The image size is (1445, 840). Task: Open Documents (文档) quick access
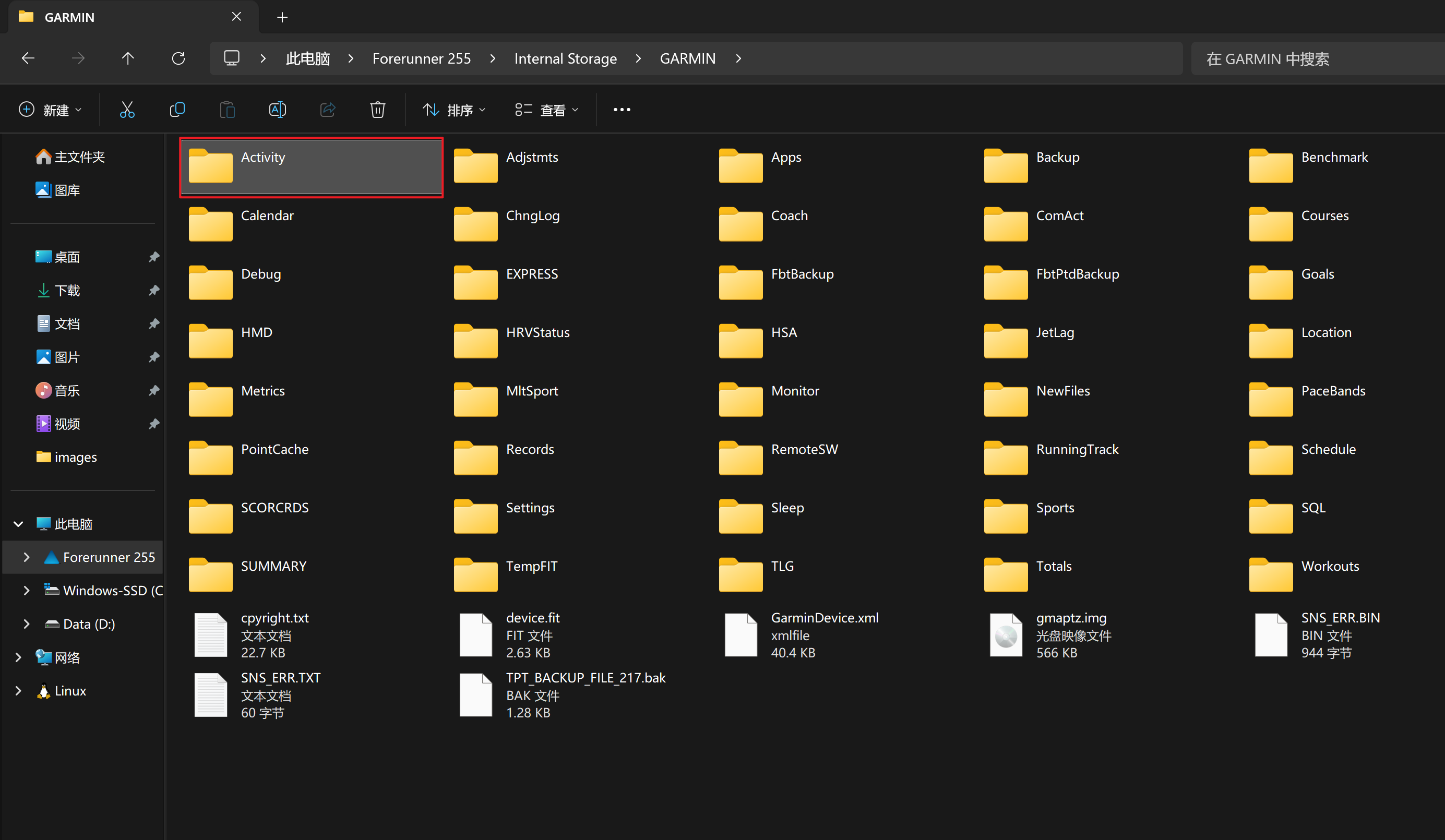coord(58,323)
